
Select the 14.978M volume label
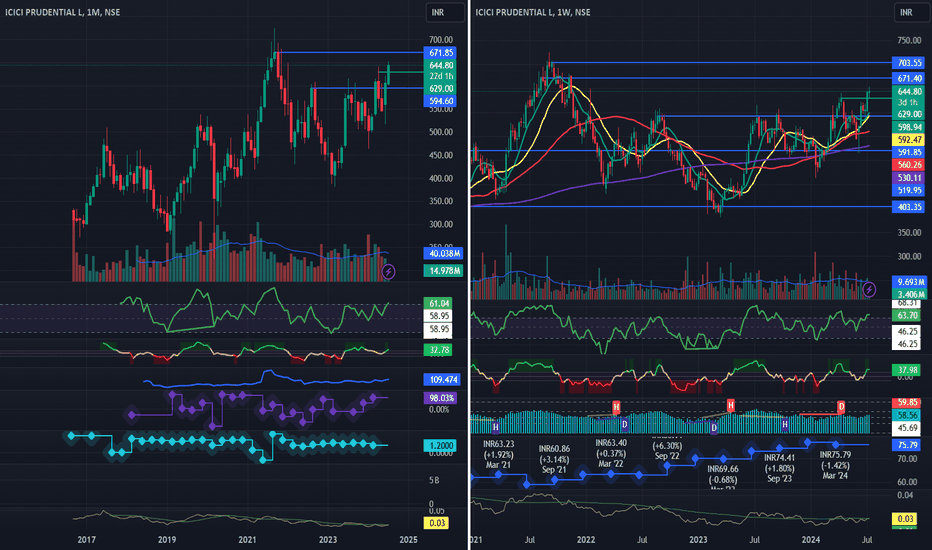click(443, 271)
